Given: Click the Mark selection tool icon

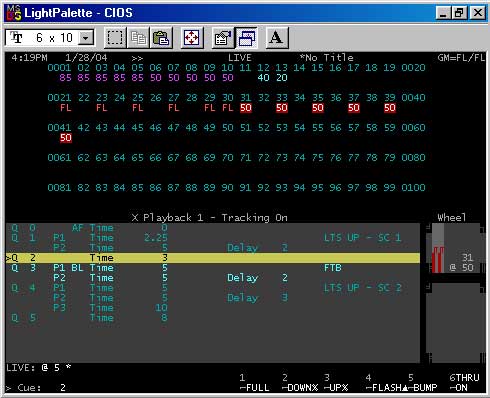Looking at the screenshot, I should point(115,38).
